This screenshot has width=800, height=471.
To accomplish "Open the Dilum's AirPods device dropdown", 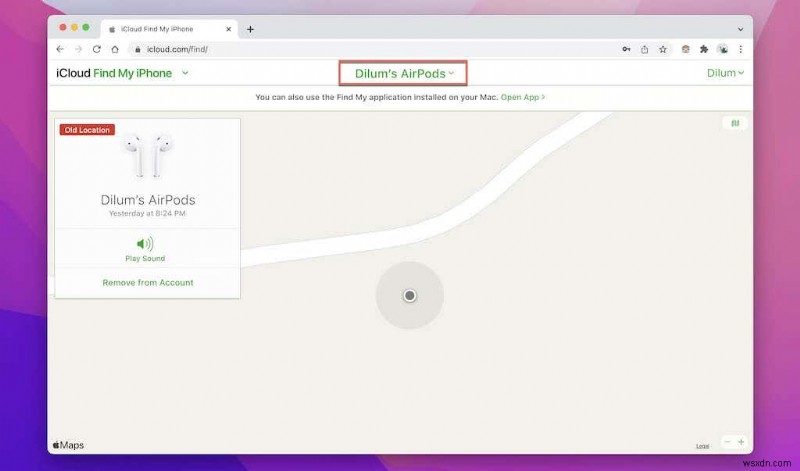I will [x=403, y=73].
